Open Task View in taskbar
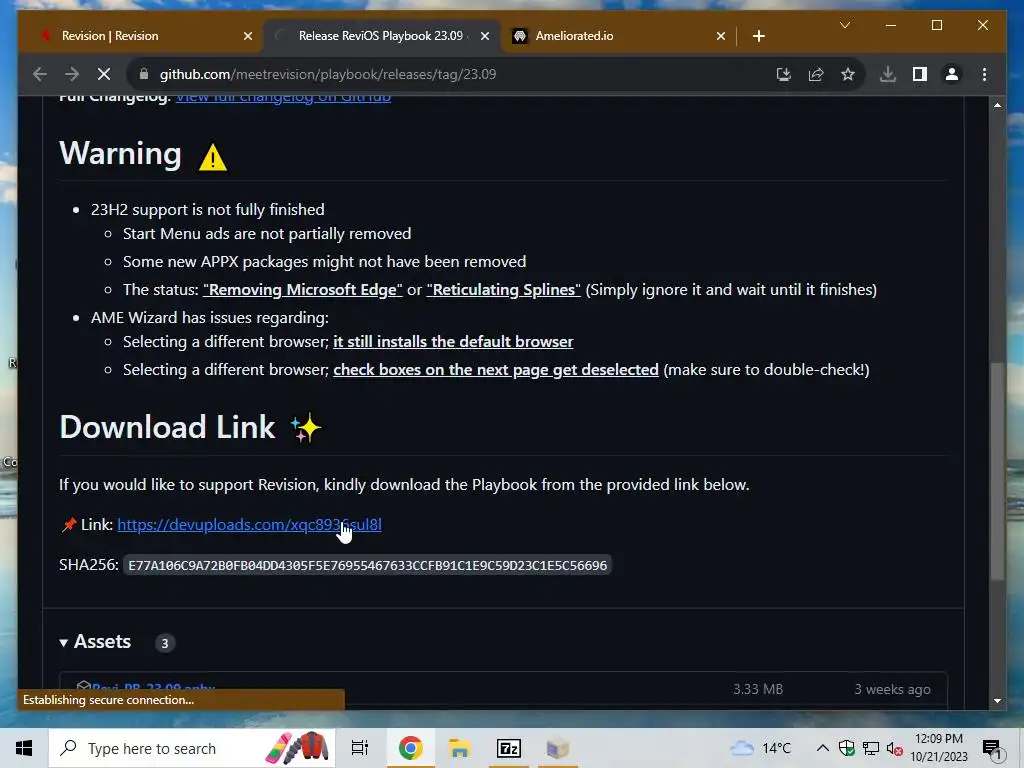The image size is (1024, 768). [x=360, y=748]
